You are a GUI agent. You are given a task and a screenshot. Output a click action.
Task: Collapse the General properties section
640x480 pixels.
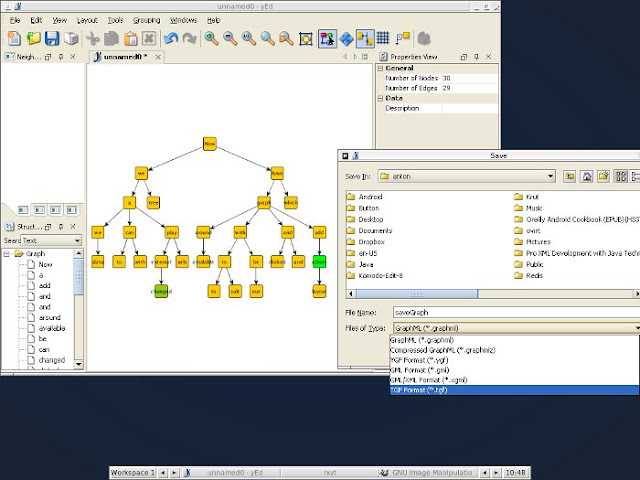(x=380, y=68)
